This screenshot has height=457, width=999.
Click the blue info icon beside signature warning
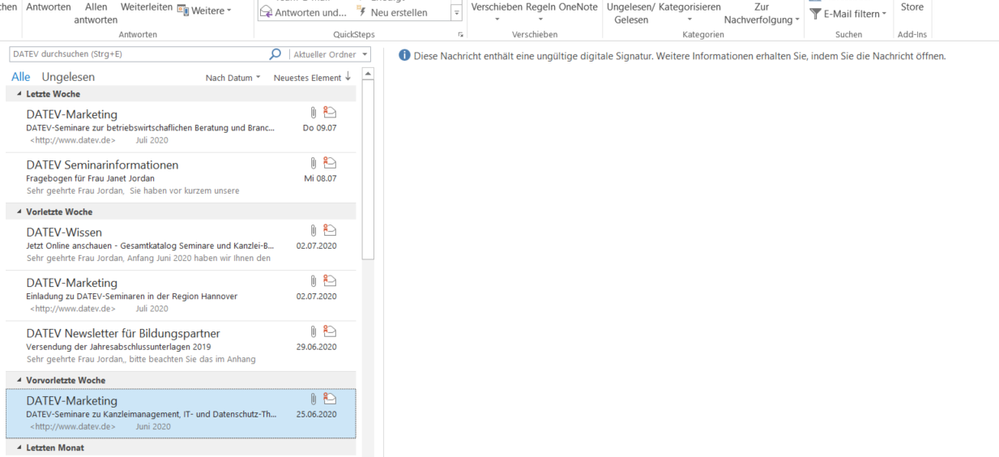pos(405,56)
